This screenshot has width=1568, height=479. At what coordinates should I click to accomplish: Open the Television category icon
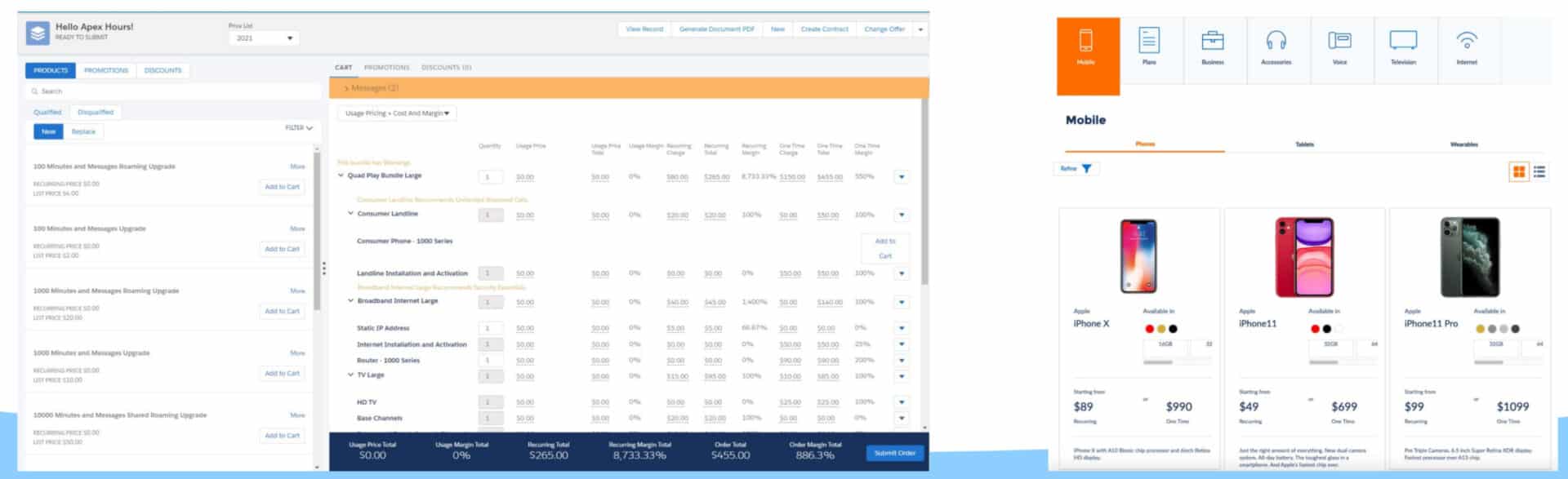[1403, 40]
